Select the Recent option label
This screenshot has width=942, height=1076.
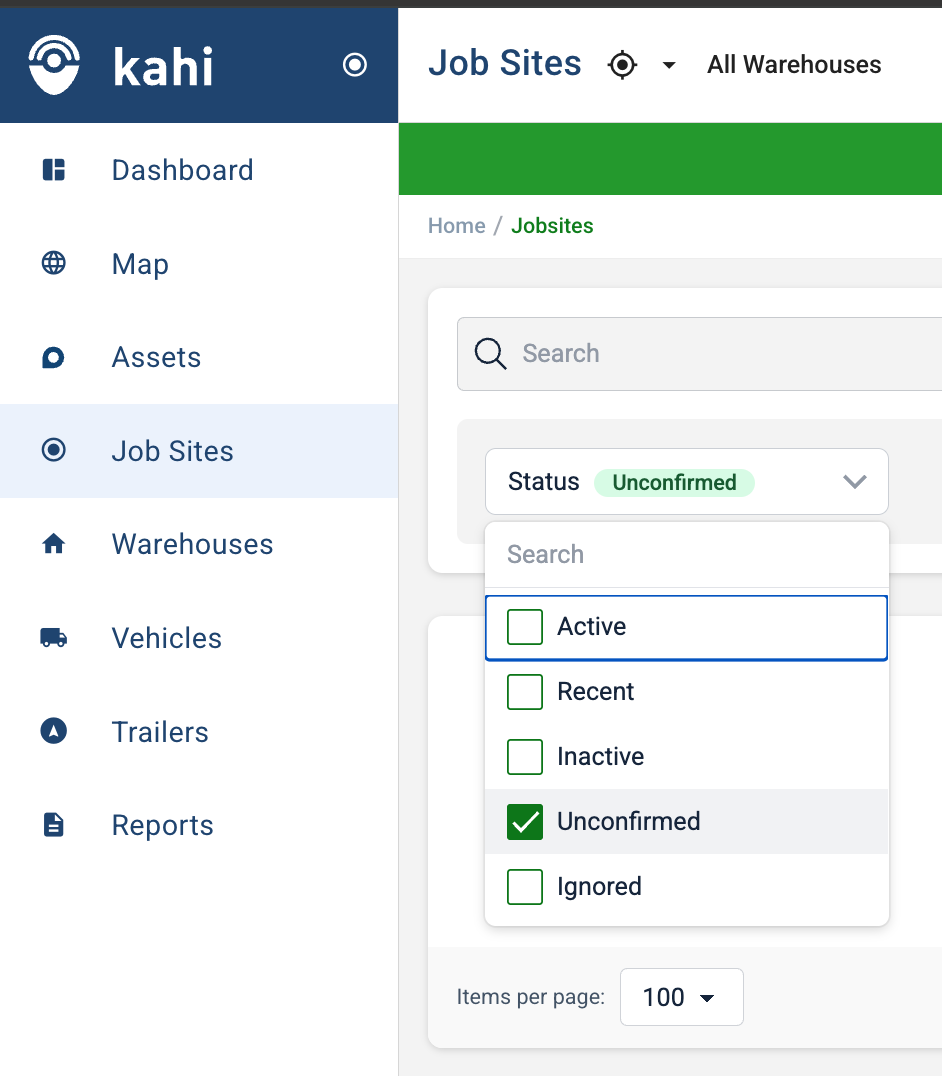coord(596,692)
